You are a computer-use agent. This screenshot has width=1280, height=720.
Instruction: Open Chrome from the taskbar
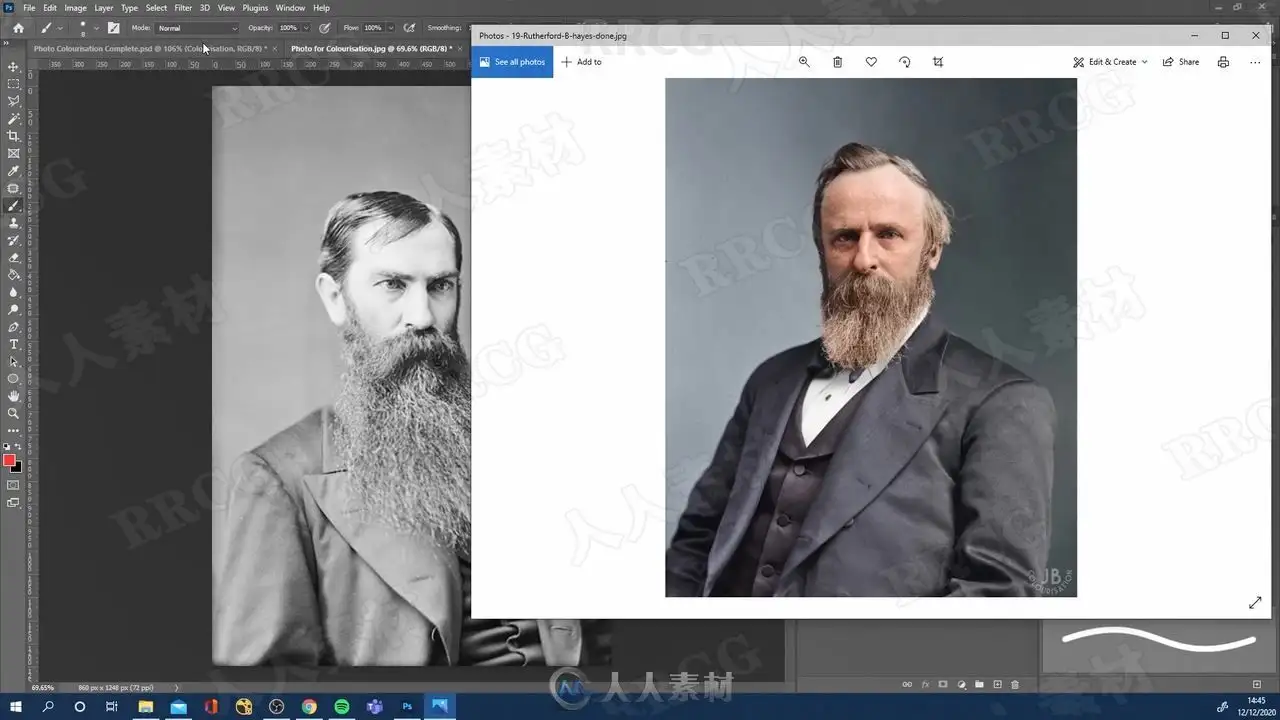pos(310,707)
